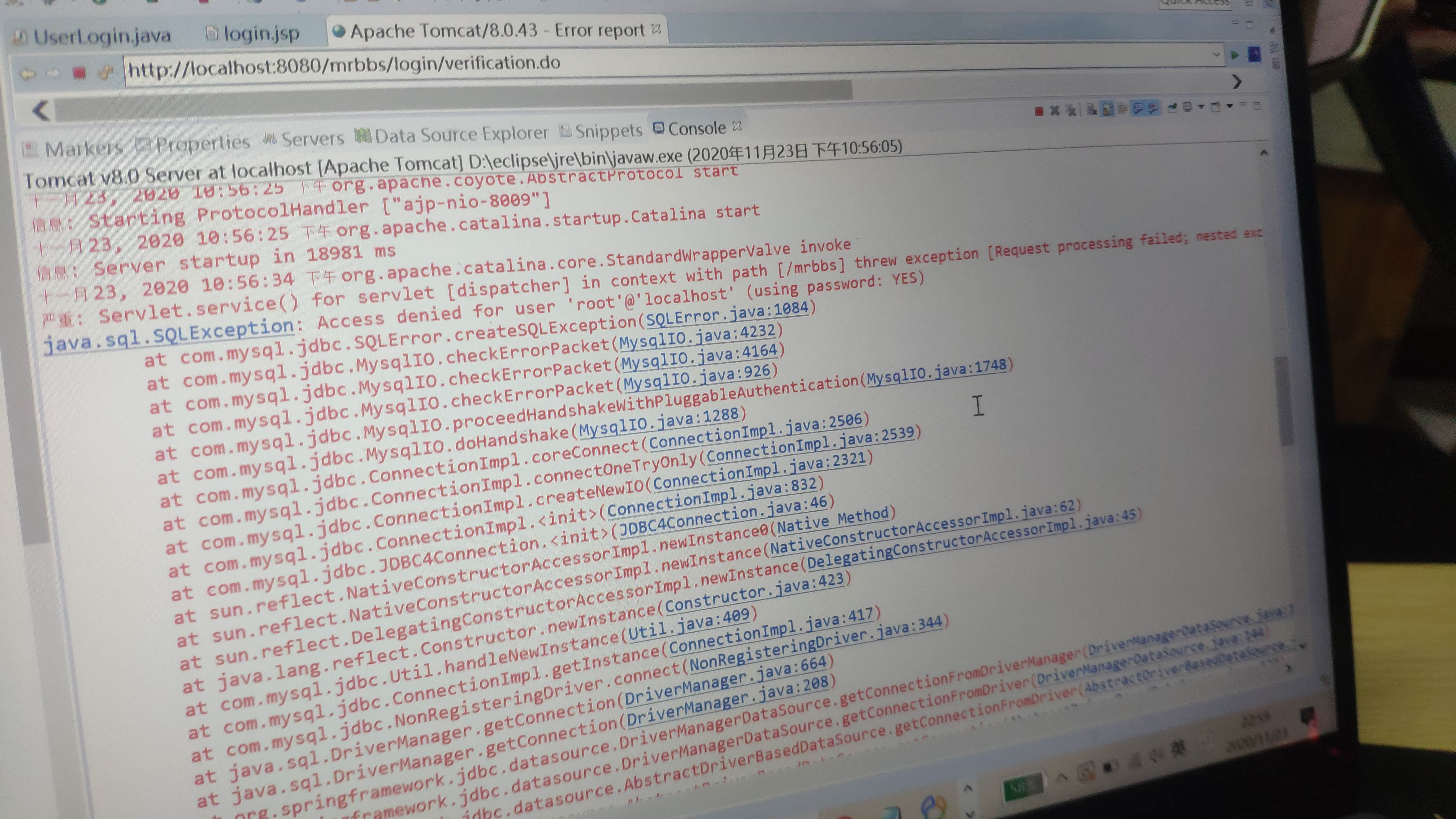The width and height of the screenshot is (1456, 819).
Task: Stop loading the browser page
Action: [79, 72]
